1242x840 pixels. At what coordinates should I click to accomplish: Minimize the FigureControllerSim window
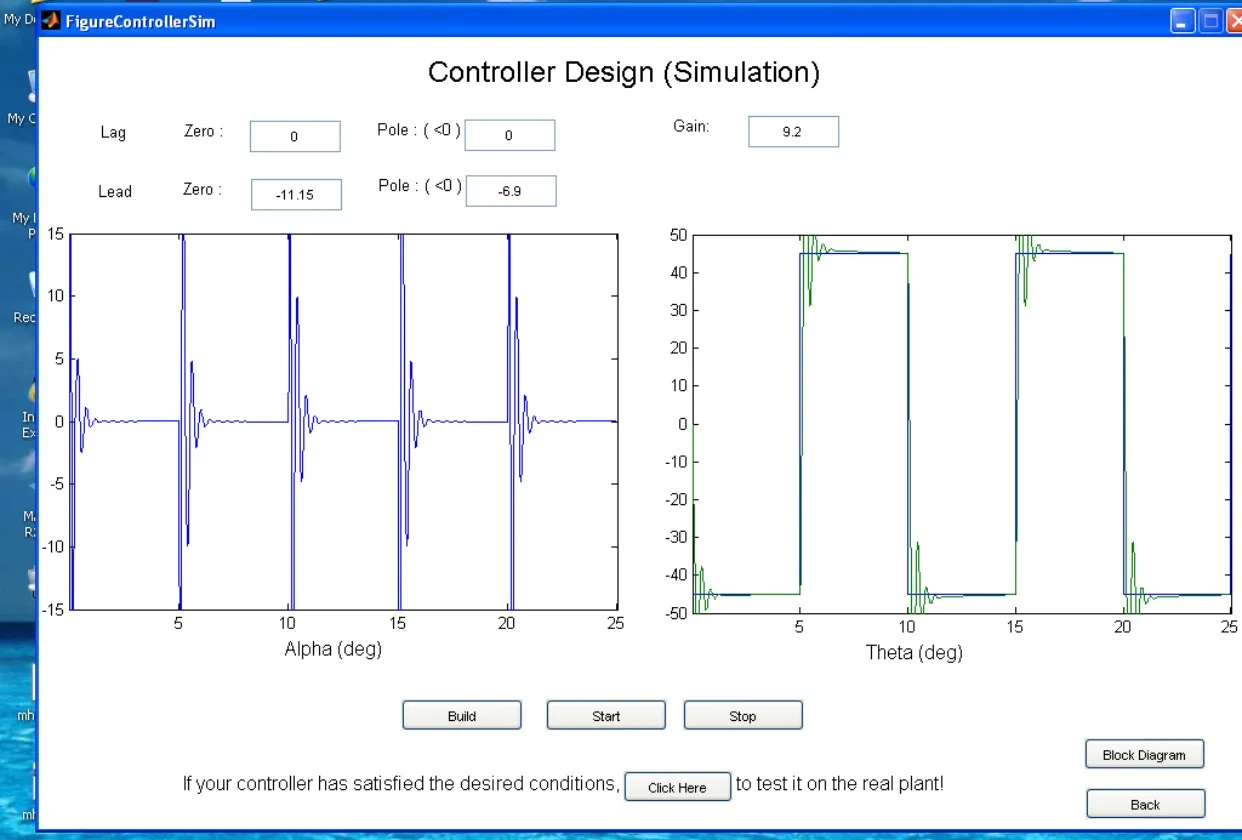tap(1183, 21)
